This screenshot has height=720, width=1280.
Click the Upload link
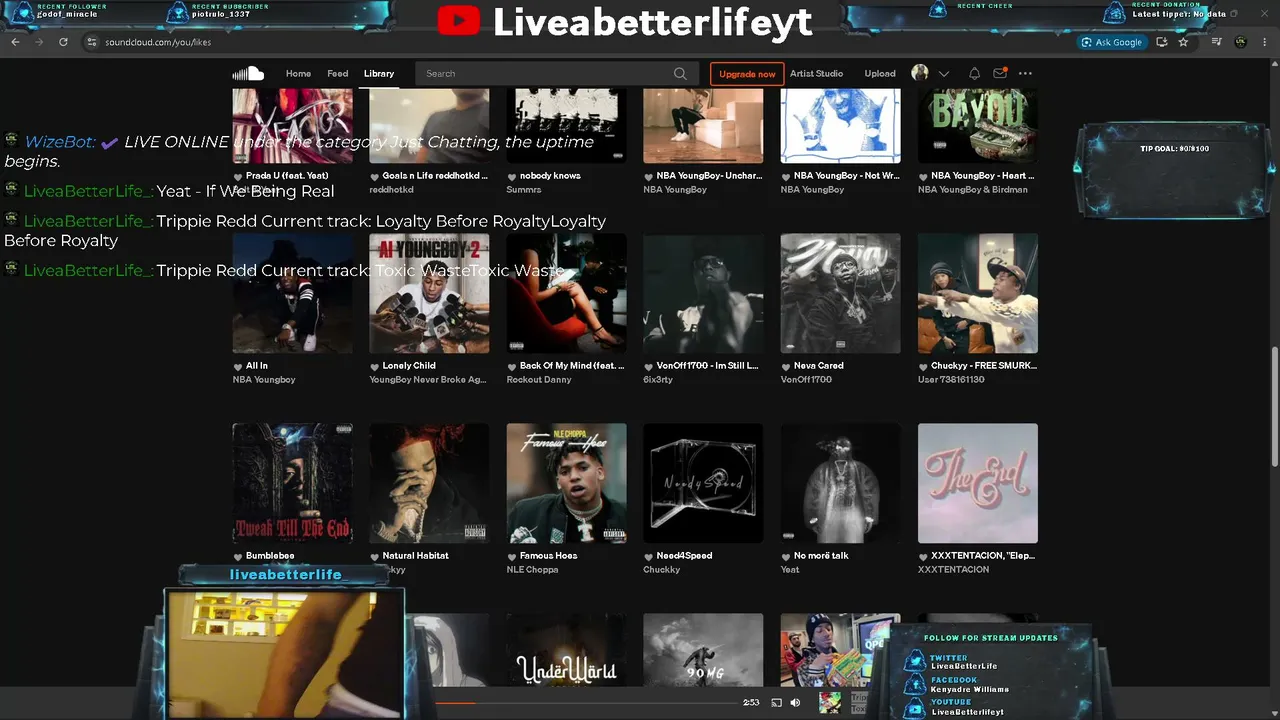point(880,73)
